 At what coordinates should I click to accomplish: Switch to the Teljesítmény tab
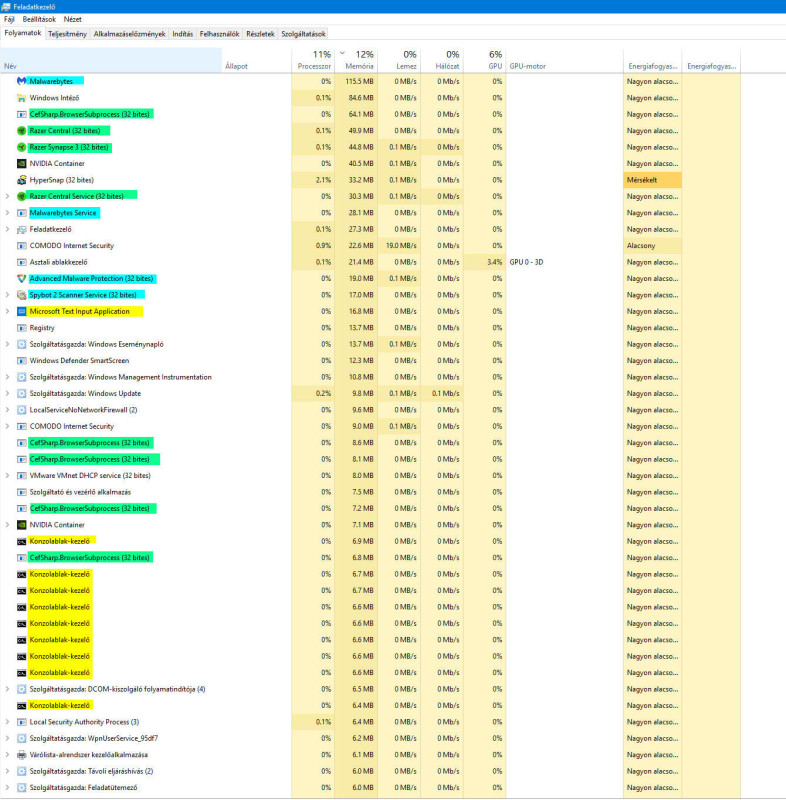click(x=67, y=34)
